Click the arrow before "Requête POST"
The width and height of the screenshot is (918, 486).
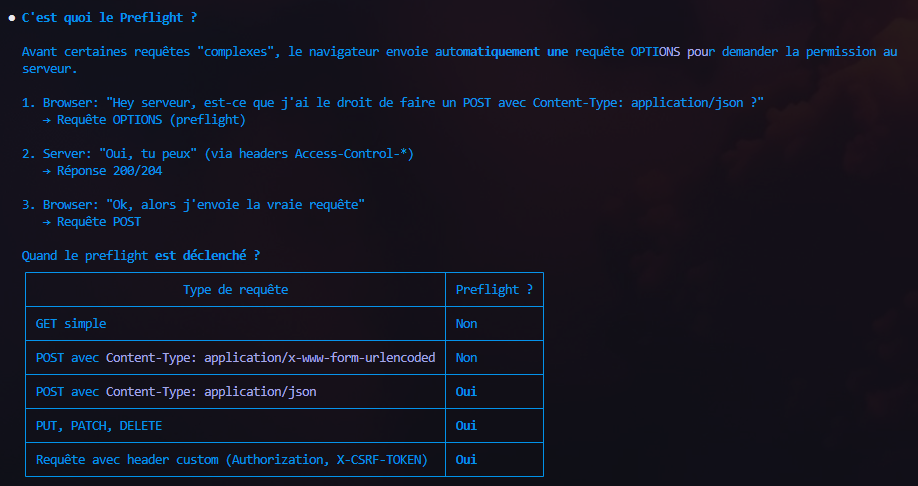[47, 222]
